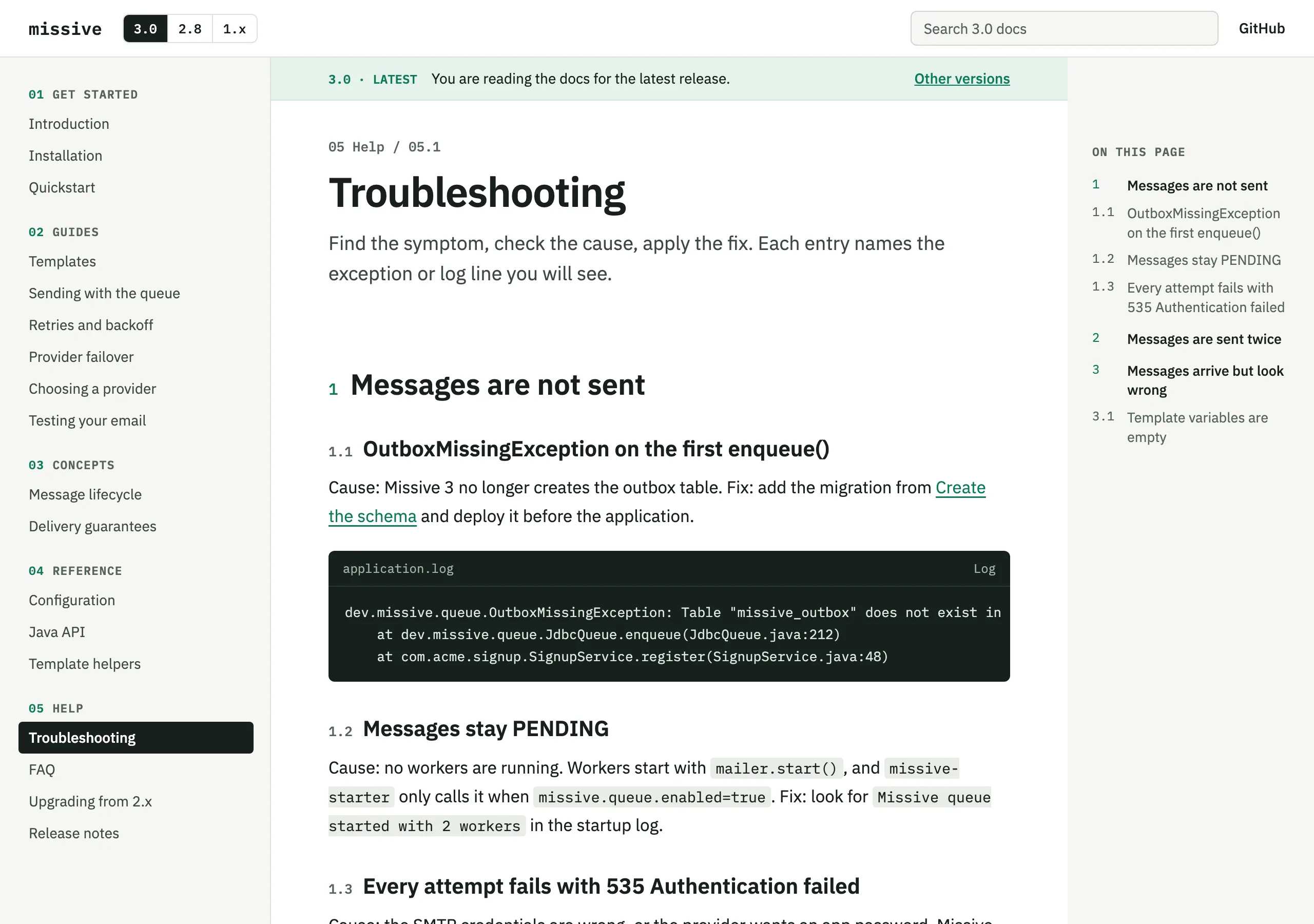The width and height of the screenshot is (1314, 924).
Task: Open Installation page in sidebar
Action: (65, 156)
